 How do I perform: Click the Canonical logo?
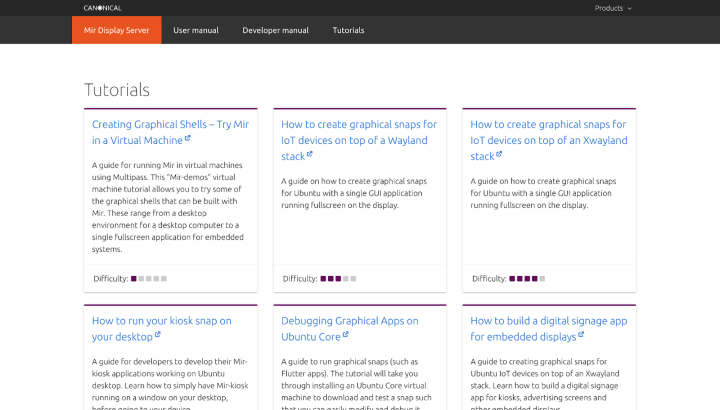[102, 8]
